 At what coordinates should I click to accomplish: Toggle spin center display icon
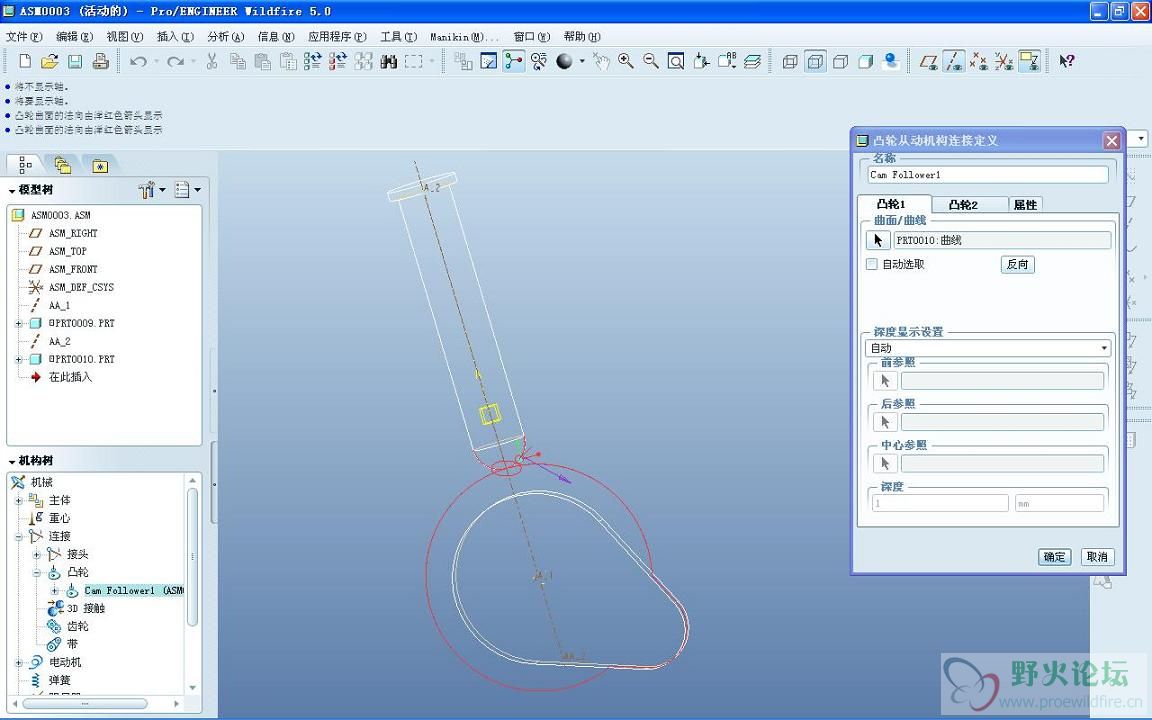point(514,62)
